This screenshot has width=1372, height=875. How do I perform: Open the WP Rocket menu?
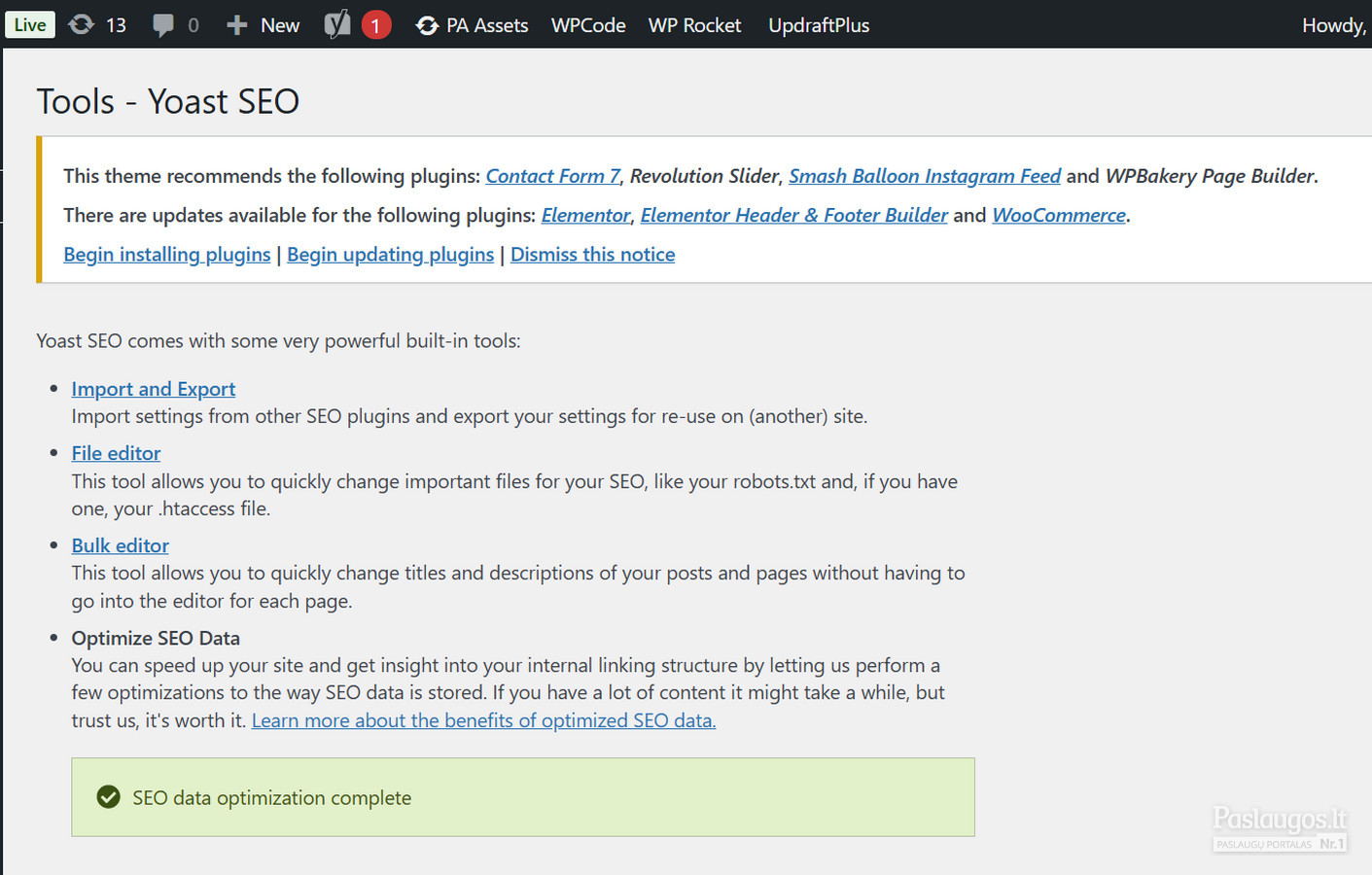[x=694, y=25]
